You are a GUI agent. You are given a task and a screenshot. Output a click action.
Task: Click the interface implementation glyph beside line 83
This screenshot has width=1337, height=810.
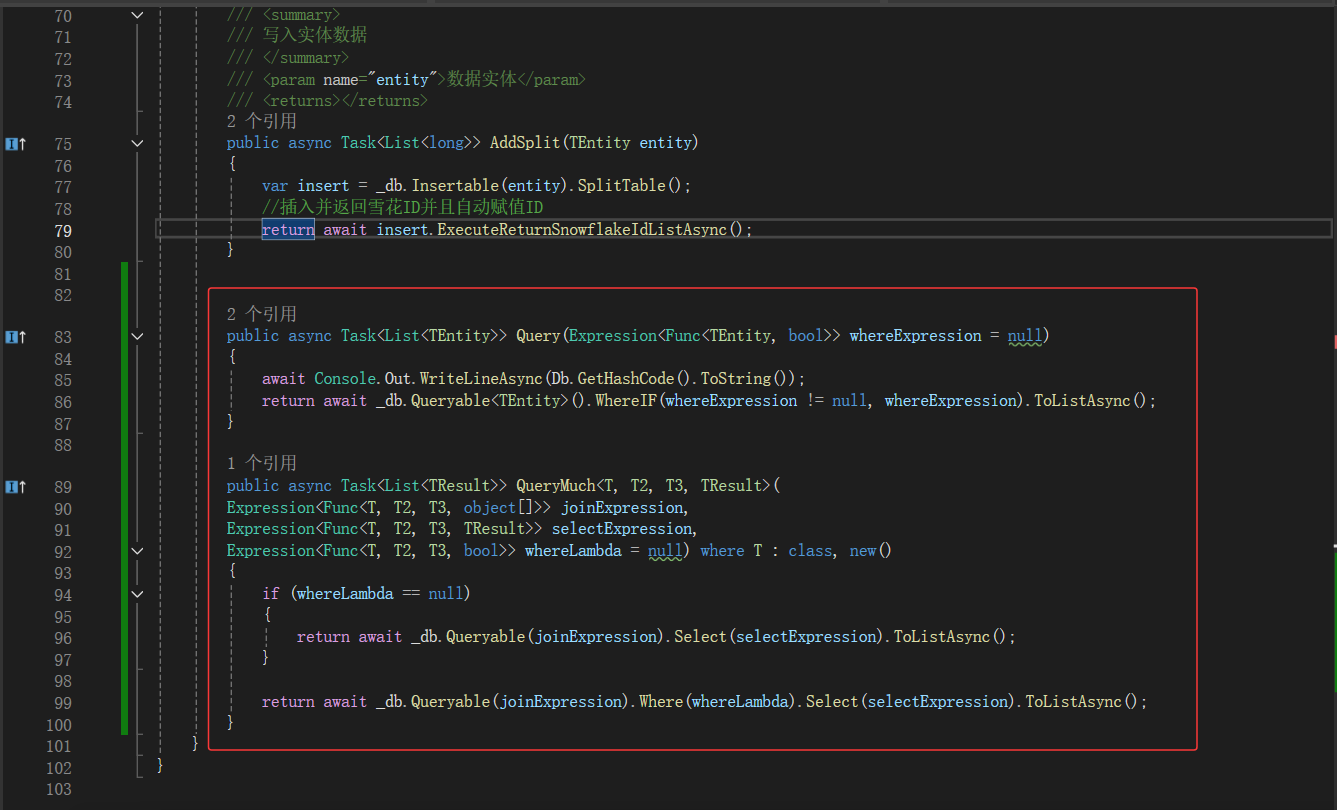coord(15,337)
